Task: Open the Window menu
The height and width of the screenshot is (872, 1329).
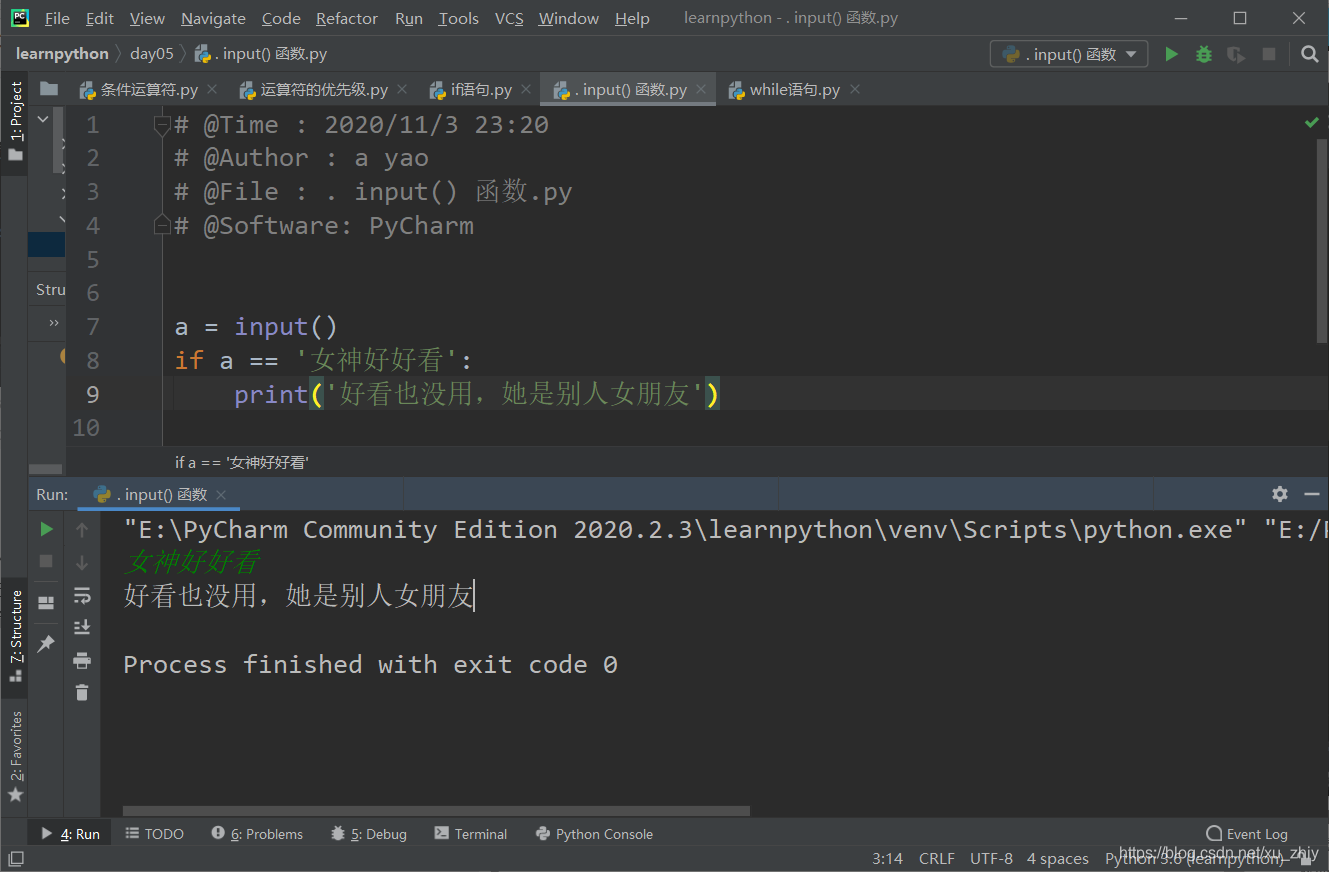Action: pyautogui.click(x=569, y=18)
